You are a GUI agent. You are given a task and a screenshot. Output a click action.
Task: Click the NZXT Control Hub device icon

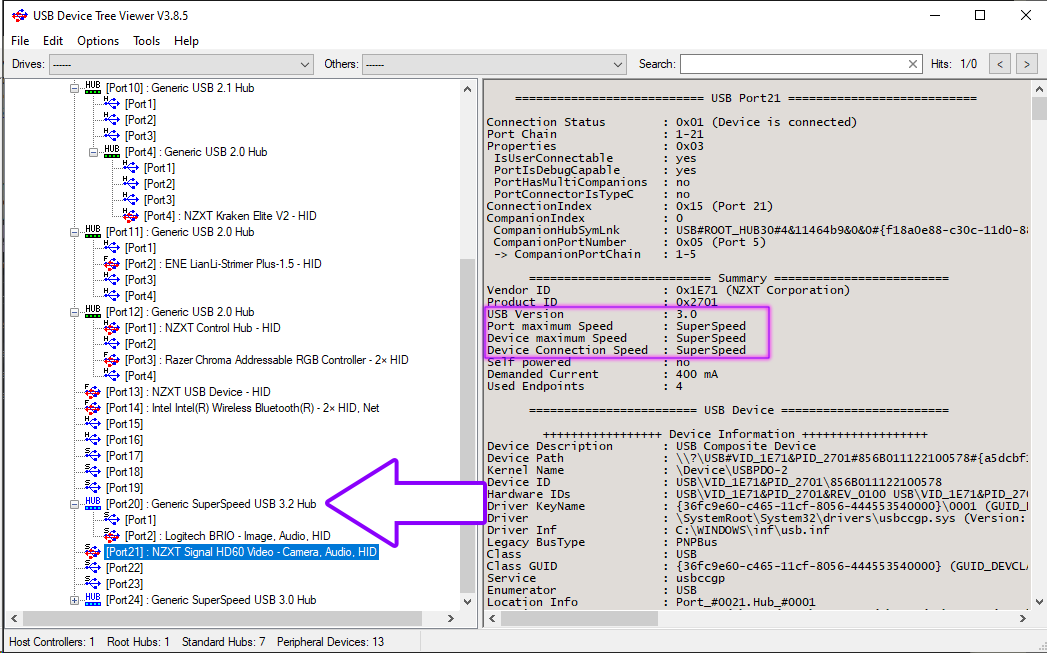tap(112, 328)
